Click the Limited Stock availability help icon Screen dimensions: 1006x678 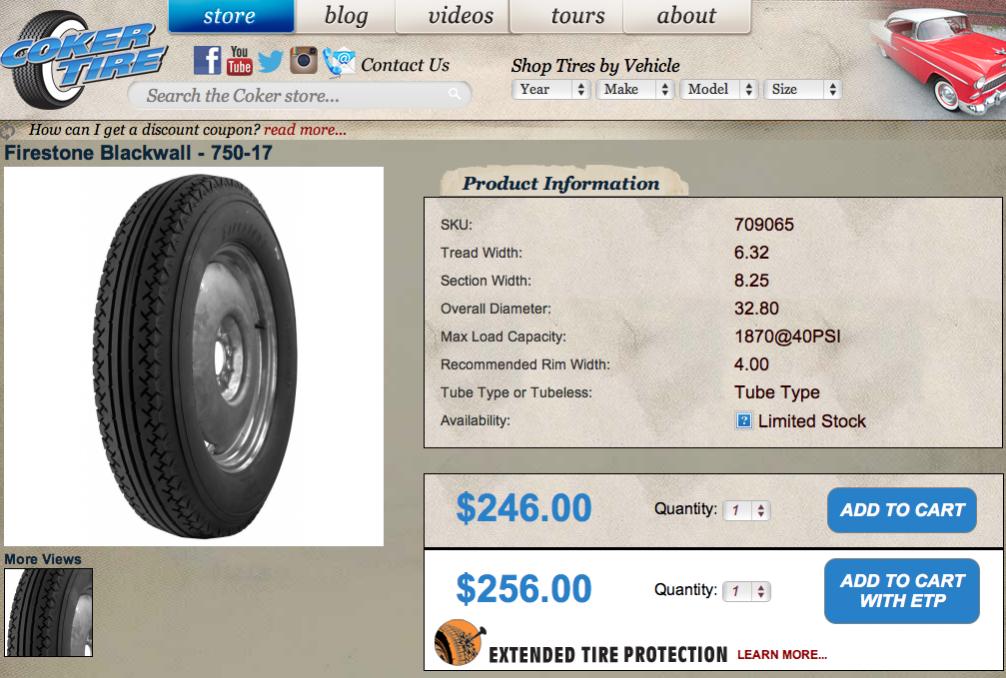(x=744, y=421)
